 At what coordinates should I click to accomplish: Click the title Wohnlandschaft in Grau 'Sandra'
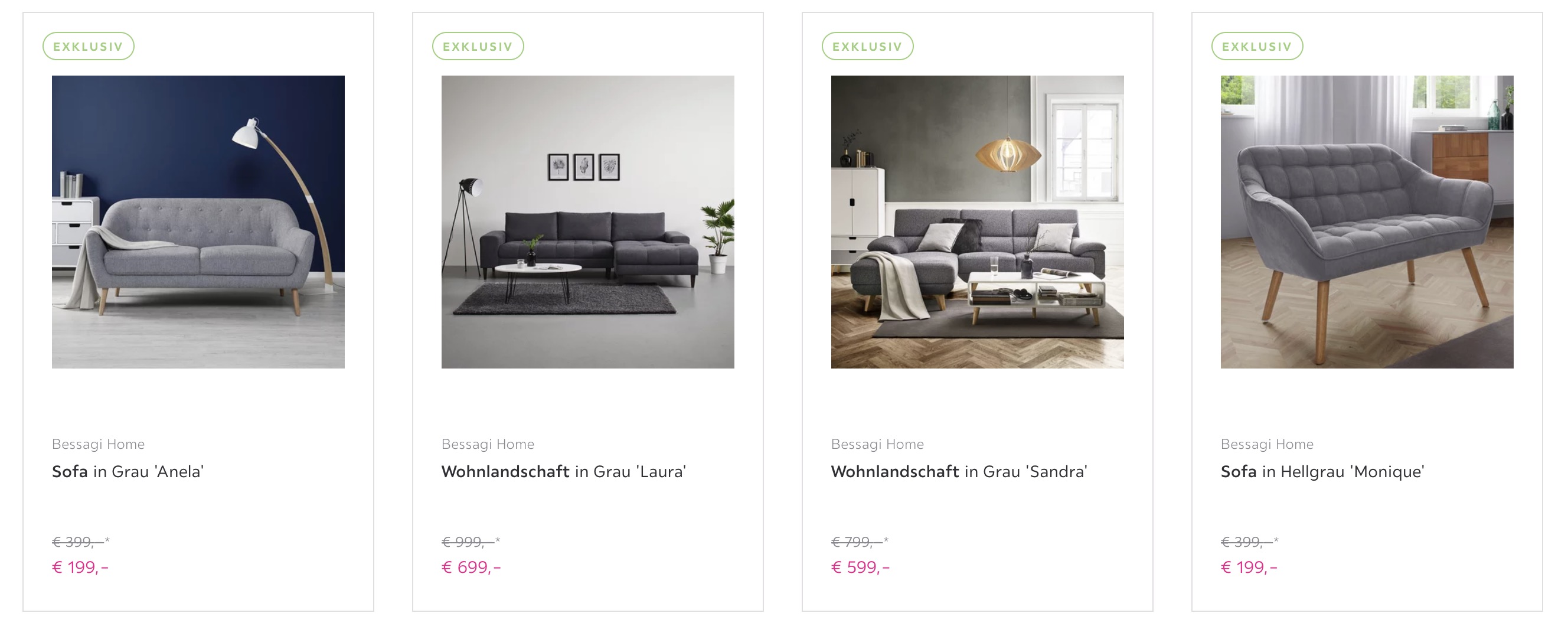(x=959, y=471)
